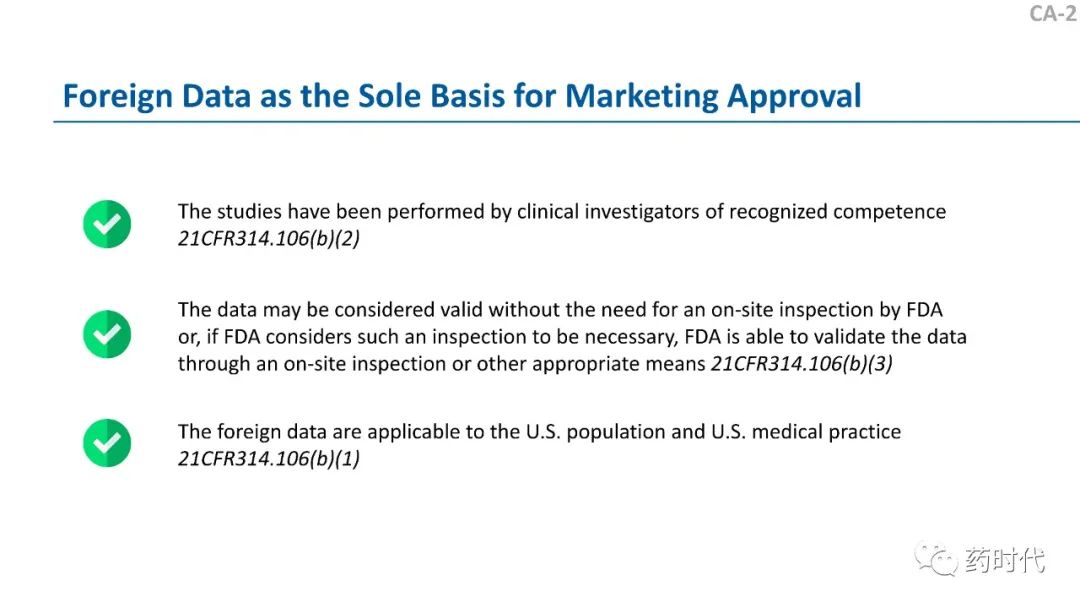Click the slide title Foreign Data heading
The image size is (1080, 608).
tap(461, 96)
